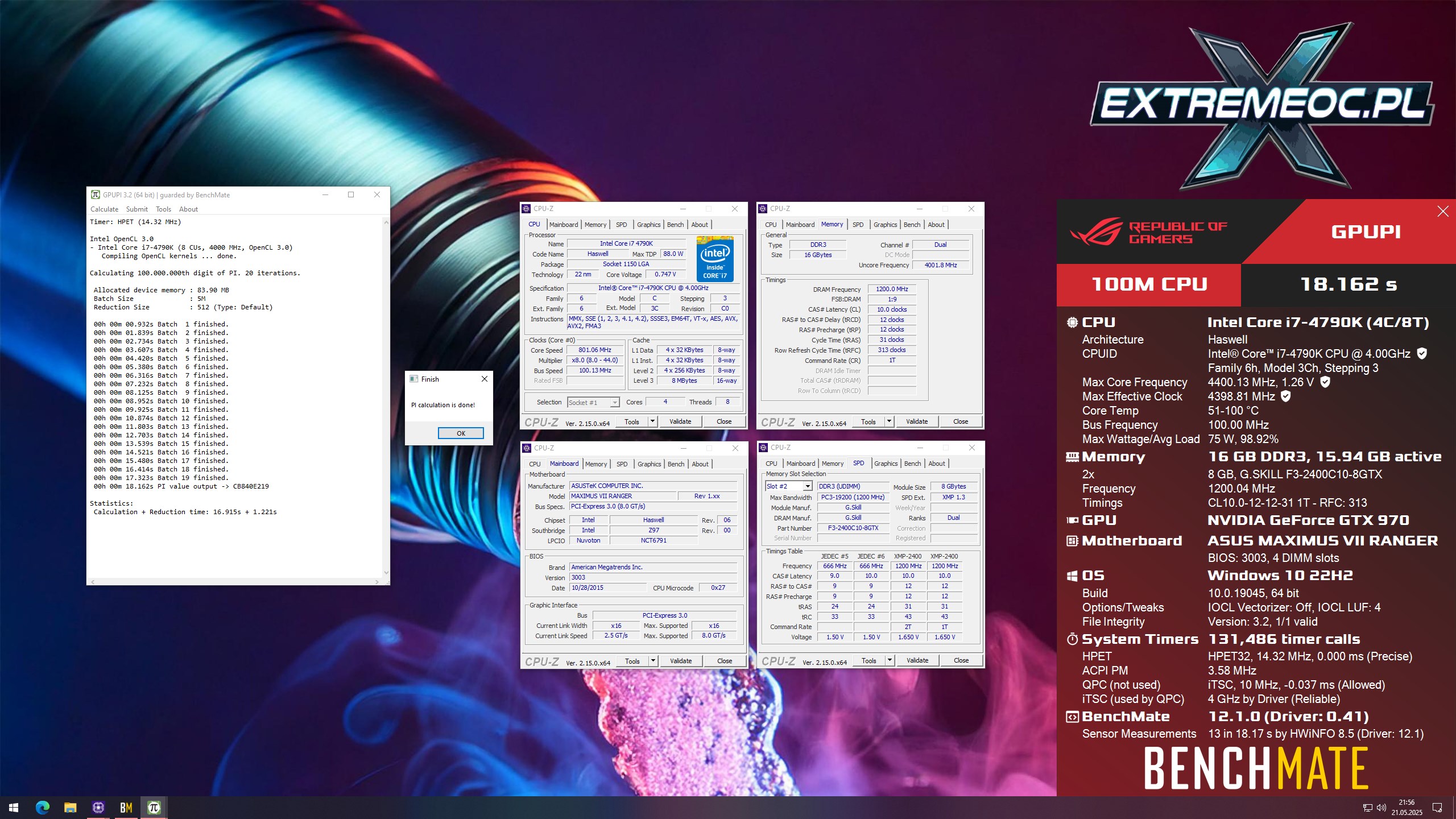Click the shield next to Max Effective Clock
1456x819 pixels.
click(x=1285, y=396)
